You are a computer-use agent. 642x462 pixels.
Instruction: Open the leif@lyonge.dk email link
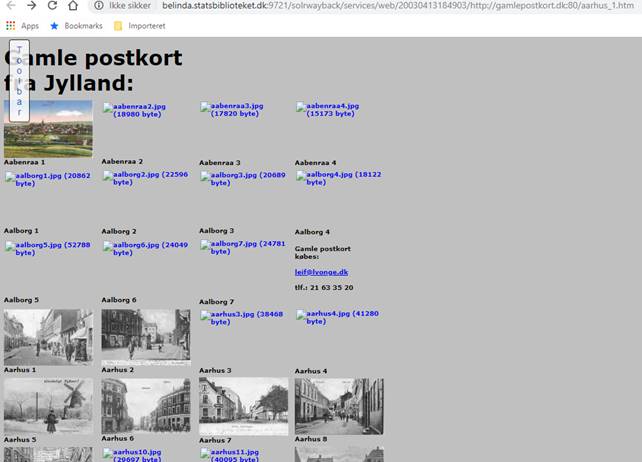(321, 272)
